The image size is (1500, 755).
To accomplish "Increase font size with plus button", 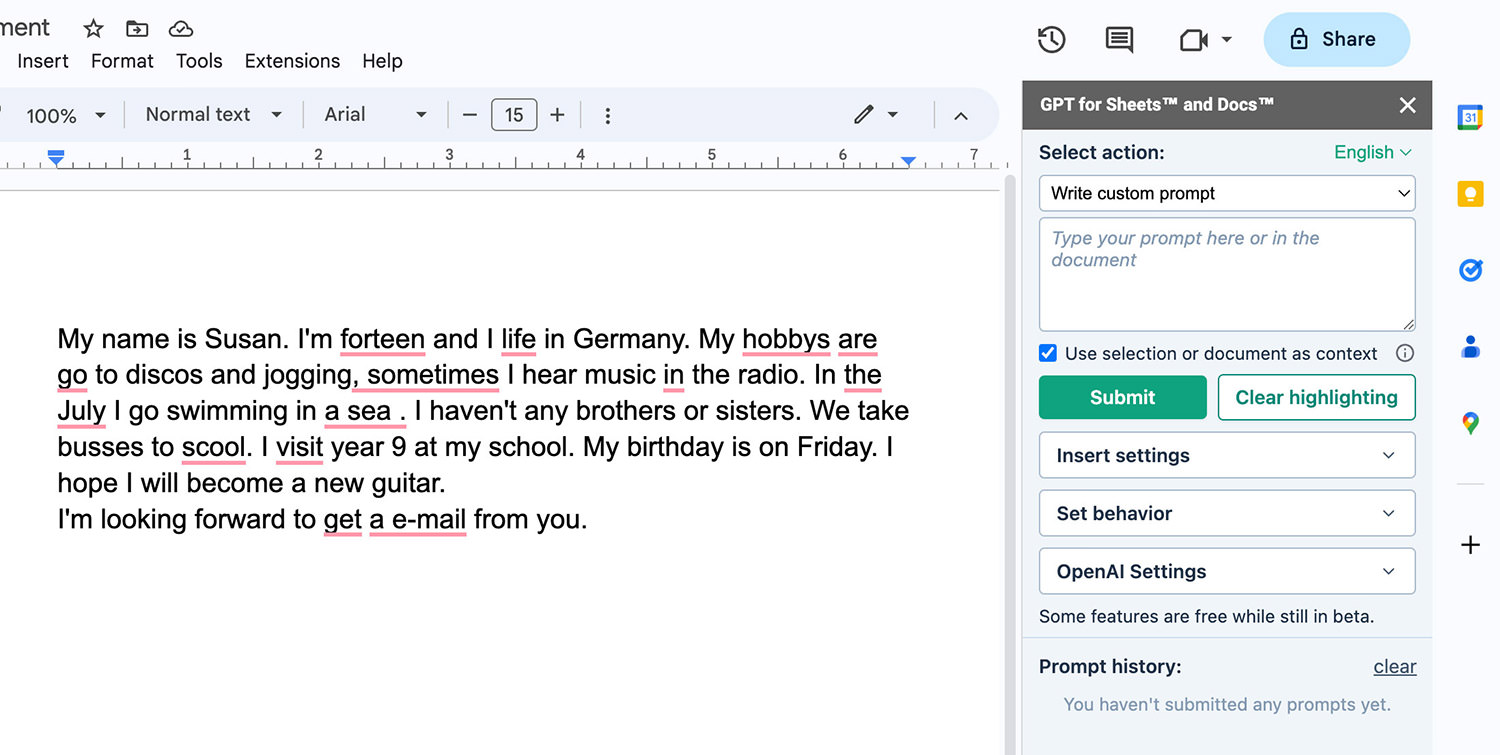I will point(557,115).
